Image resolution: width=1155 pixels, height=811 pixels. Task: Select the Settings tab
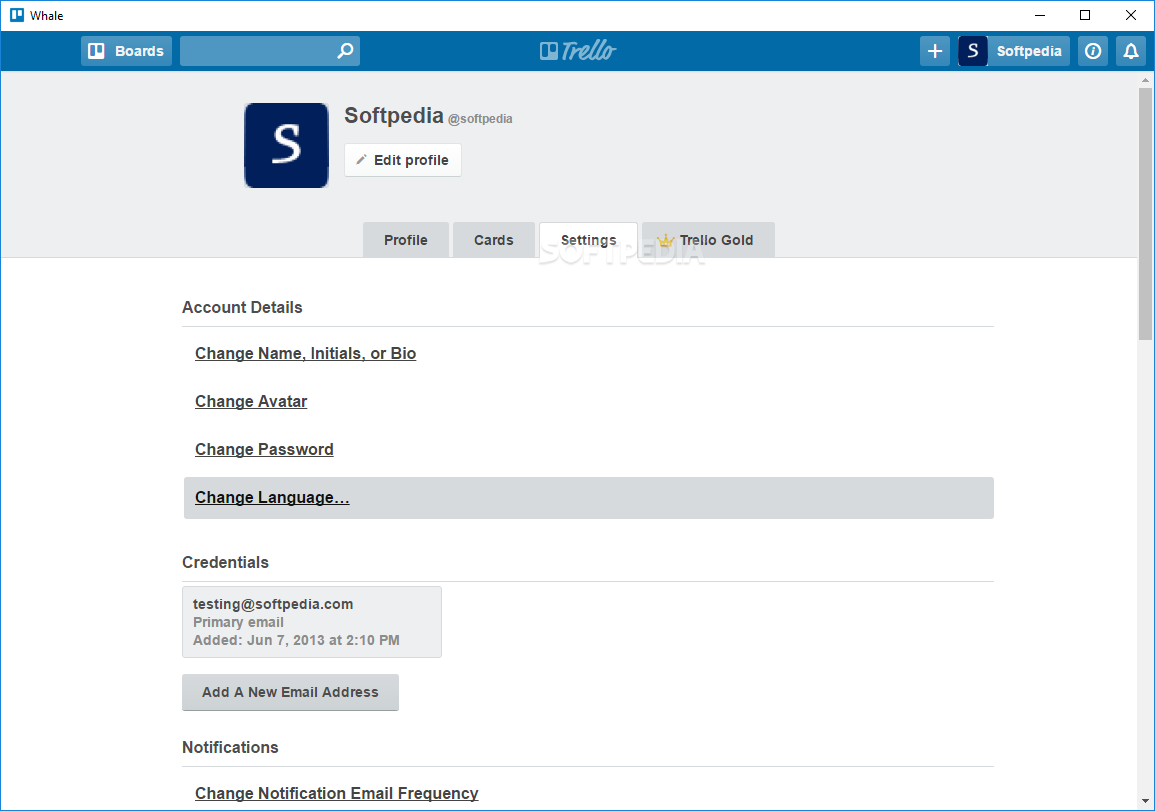pos(589,240)
